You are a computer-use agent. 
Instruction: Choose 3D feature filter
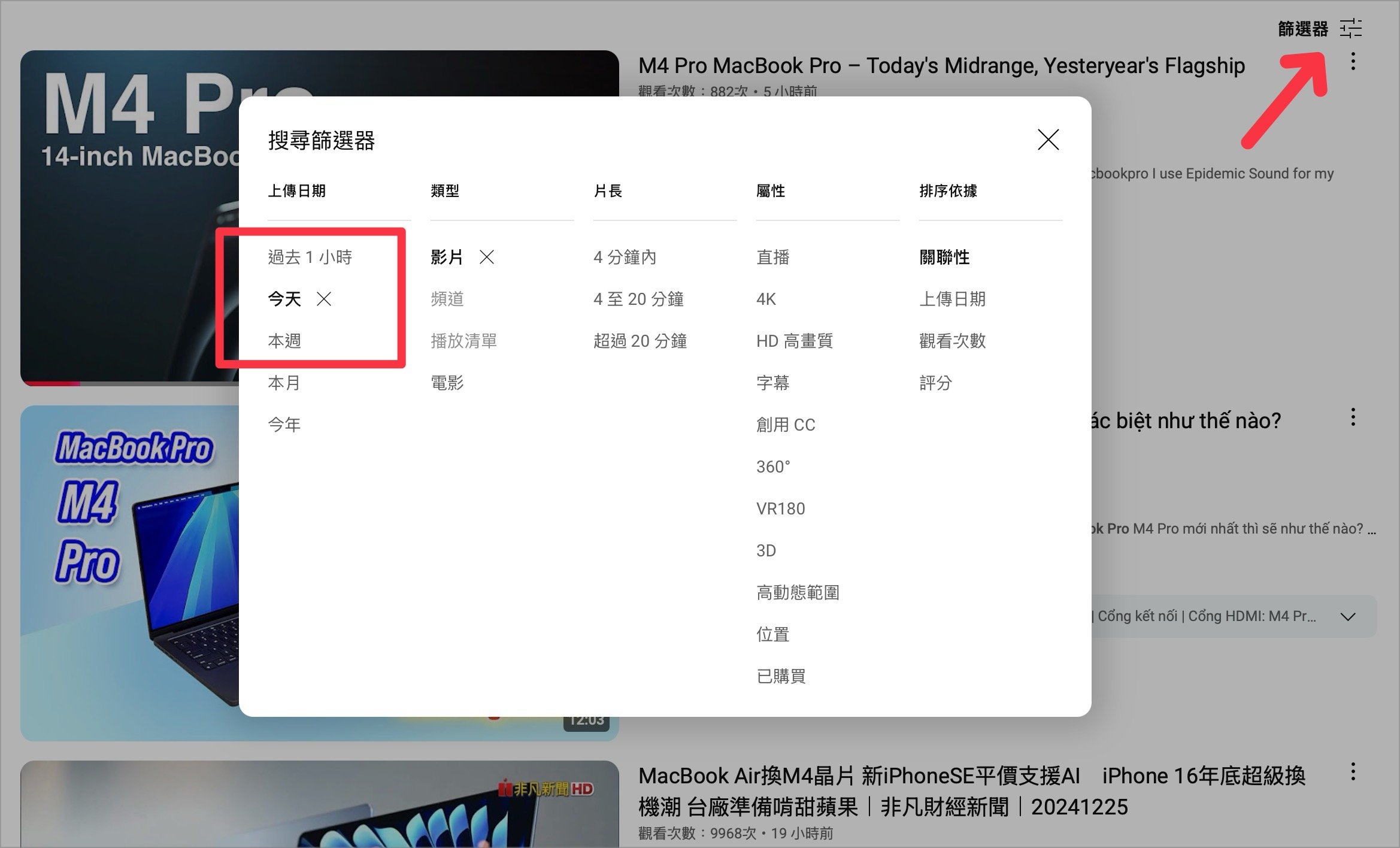(766, 550)
